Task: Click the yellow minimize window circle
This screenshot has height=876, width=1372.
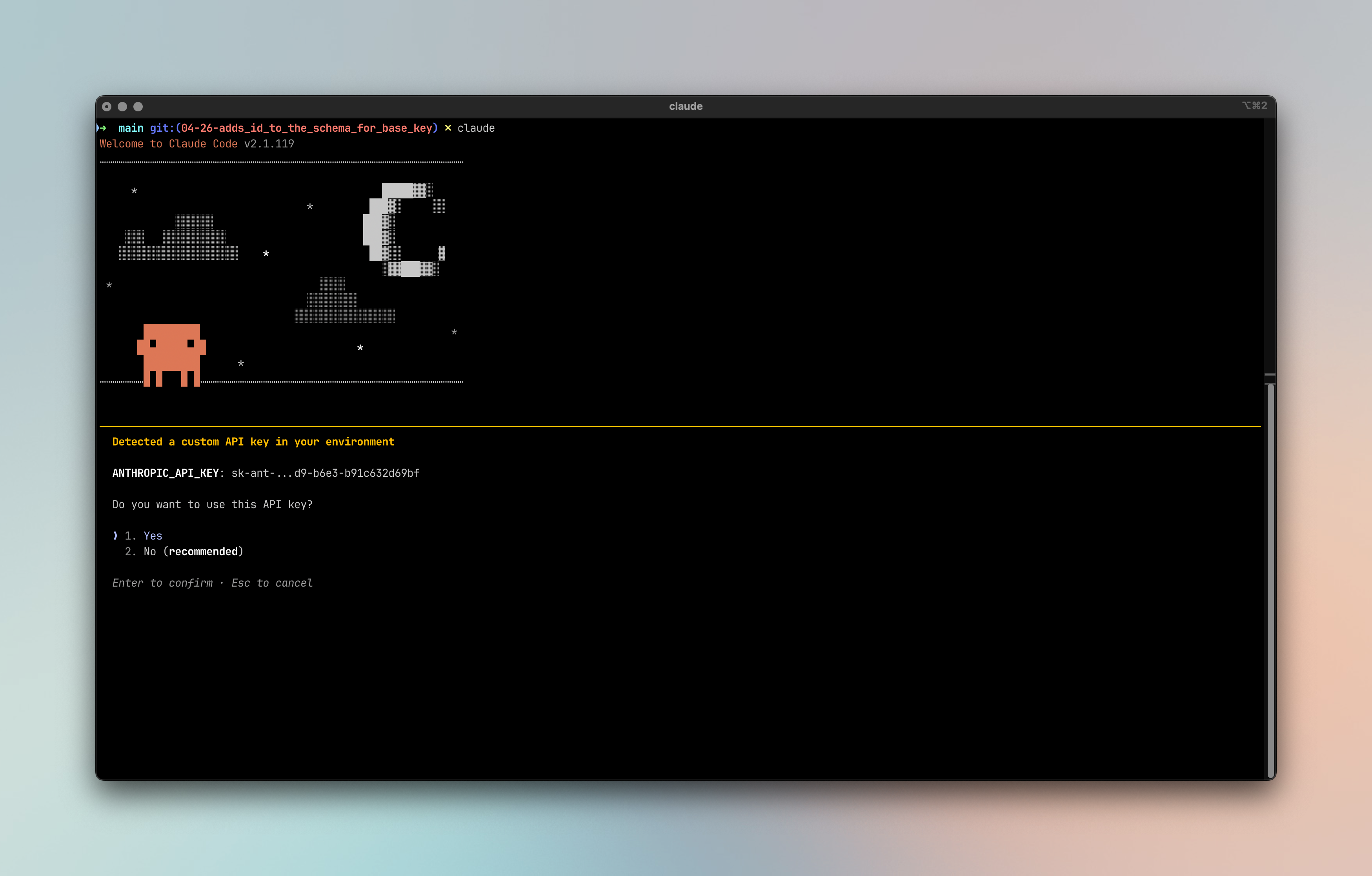Action: point(123,106)
